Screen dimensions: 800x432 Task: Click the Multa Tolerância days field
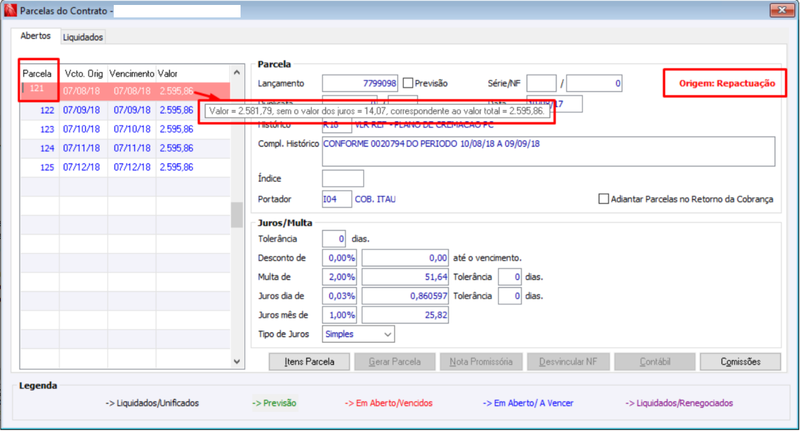tap(510, 277)
